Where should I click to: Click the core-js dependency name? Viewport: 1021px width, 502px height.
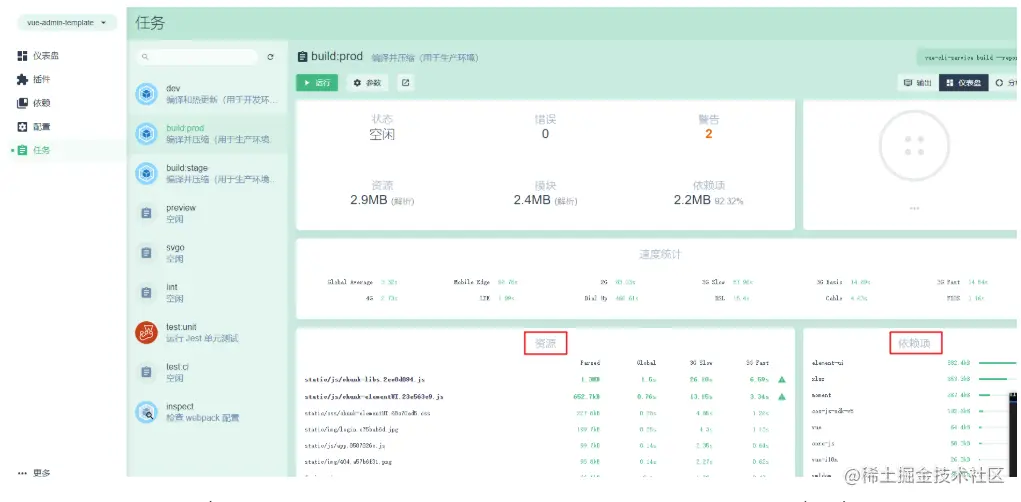[822, 443]
